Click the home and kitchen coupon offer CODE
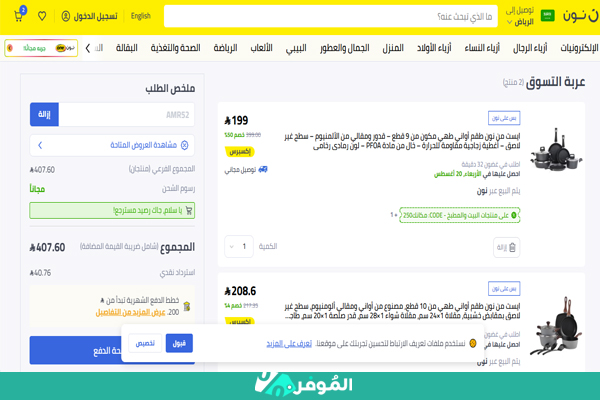Screen dimensions: 600x400 coord(460,215)
